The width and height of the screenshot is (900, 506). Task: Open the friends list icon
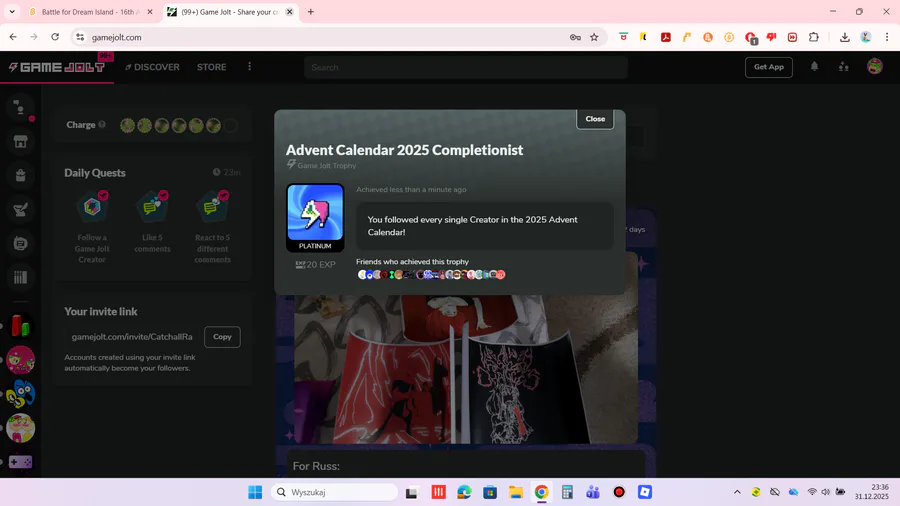(x=843, y=67)
